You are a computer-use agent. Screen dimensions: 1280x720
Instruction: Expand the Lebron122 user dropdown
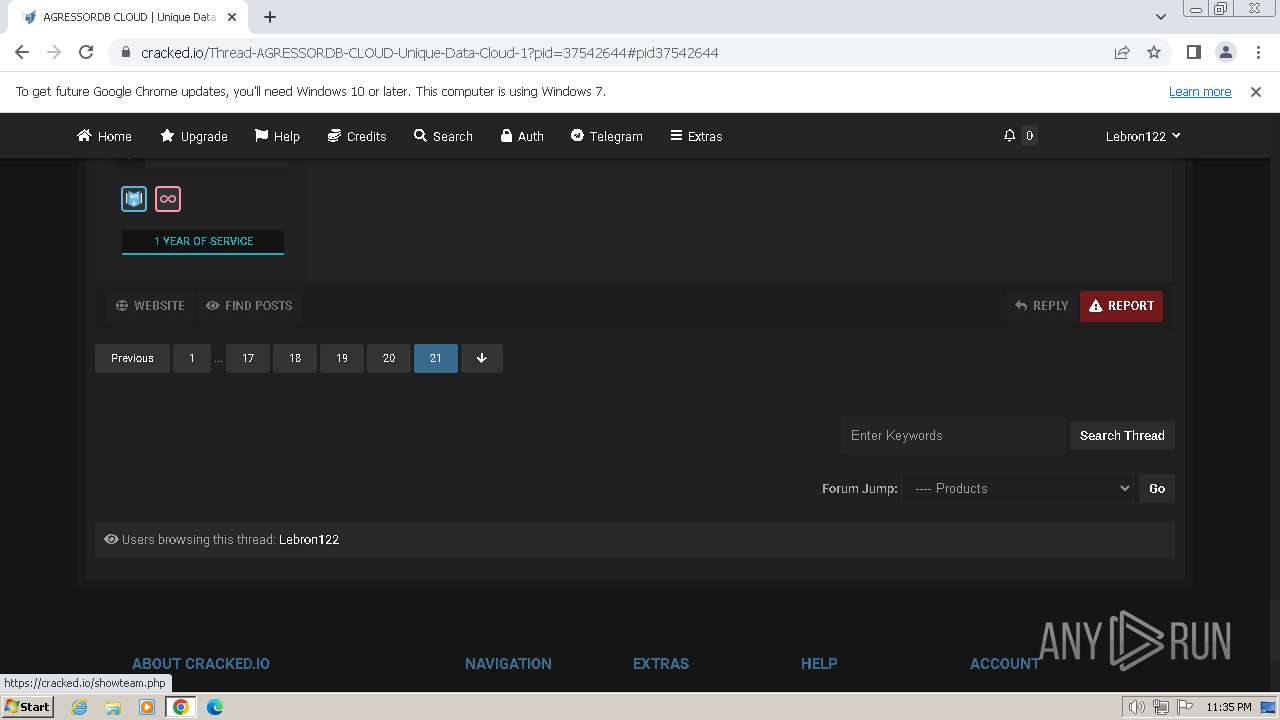tap(1143, 136)
